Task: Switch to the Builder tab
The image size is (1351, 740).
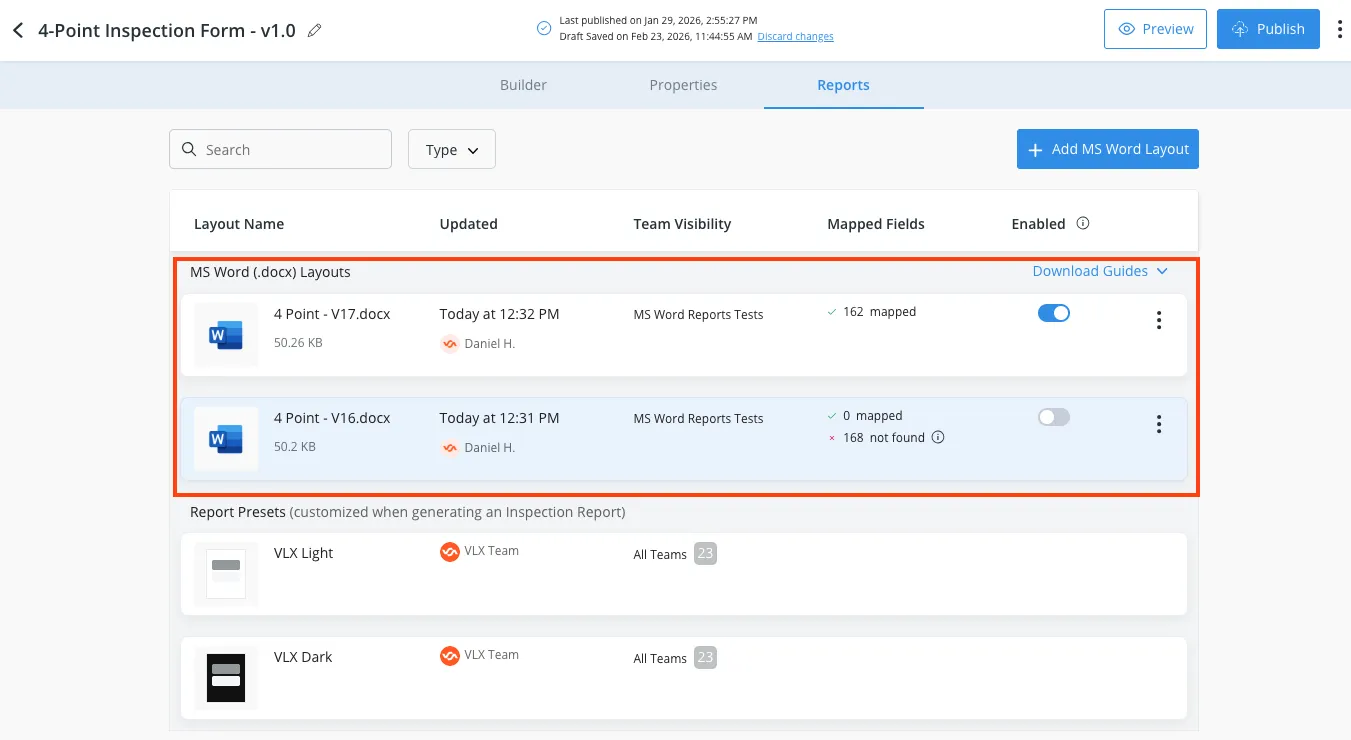Action: pos(523,85)
